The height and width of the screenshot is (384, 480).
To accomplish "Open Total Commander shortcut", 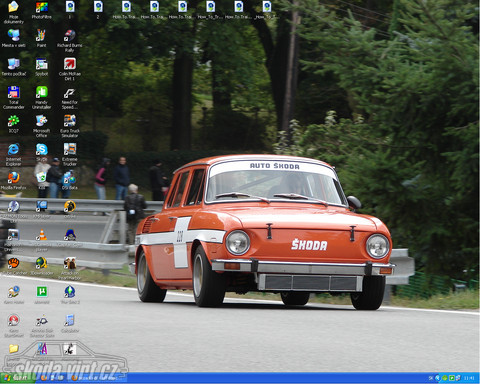I will 13,92.
